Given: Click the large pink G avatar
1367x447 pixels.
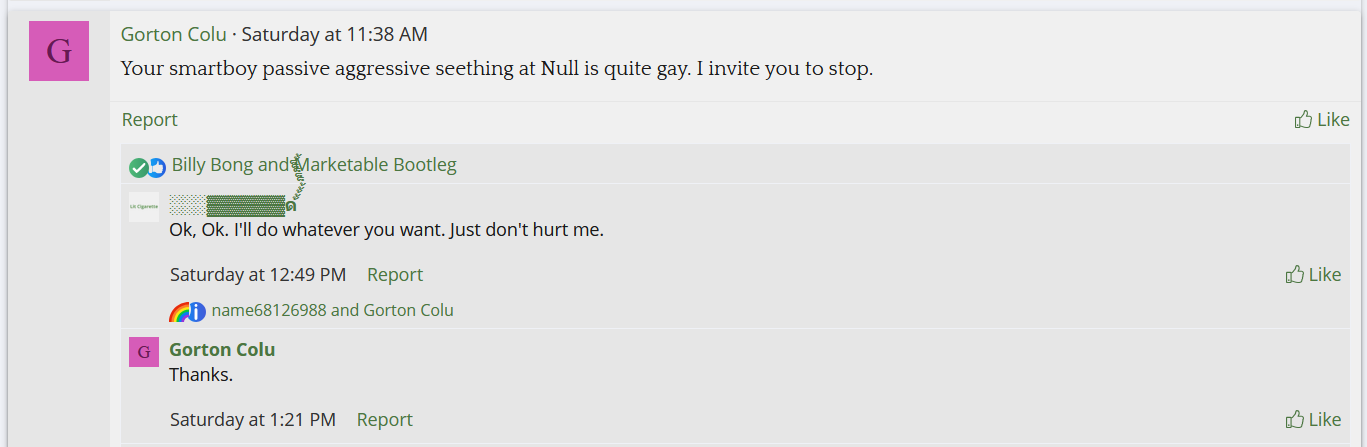Looking at the screenshot, I should pos(59,51).
